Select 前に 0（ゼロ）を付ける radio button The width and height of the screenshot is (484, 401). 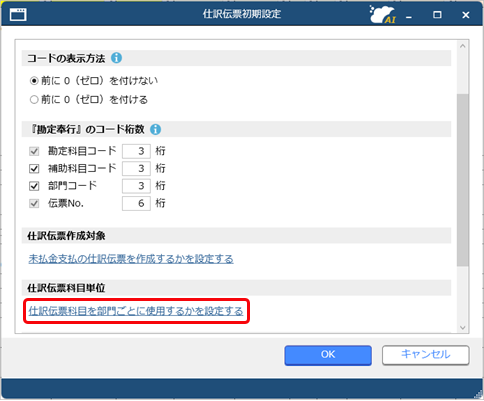coord(34,100)
